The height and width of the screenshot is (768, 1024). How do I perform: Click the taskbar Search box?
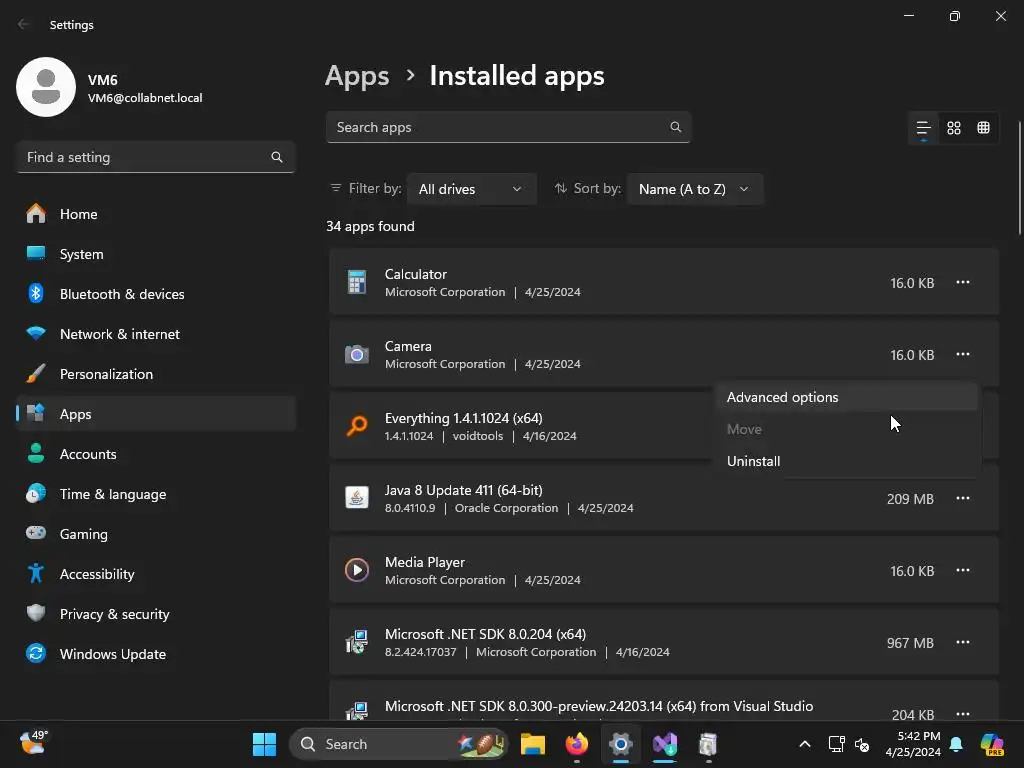(398, 744)
